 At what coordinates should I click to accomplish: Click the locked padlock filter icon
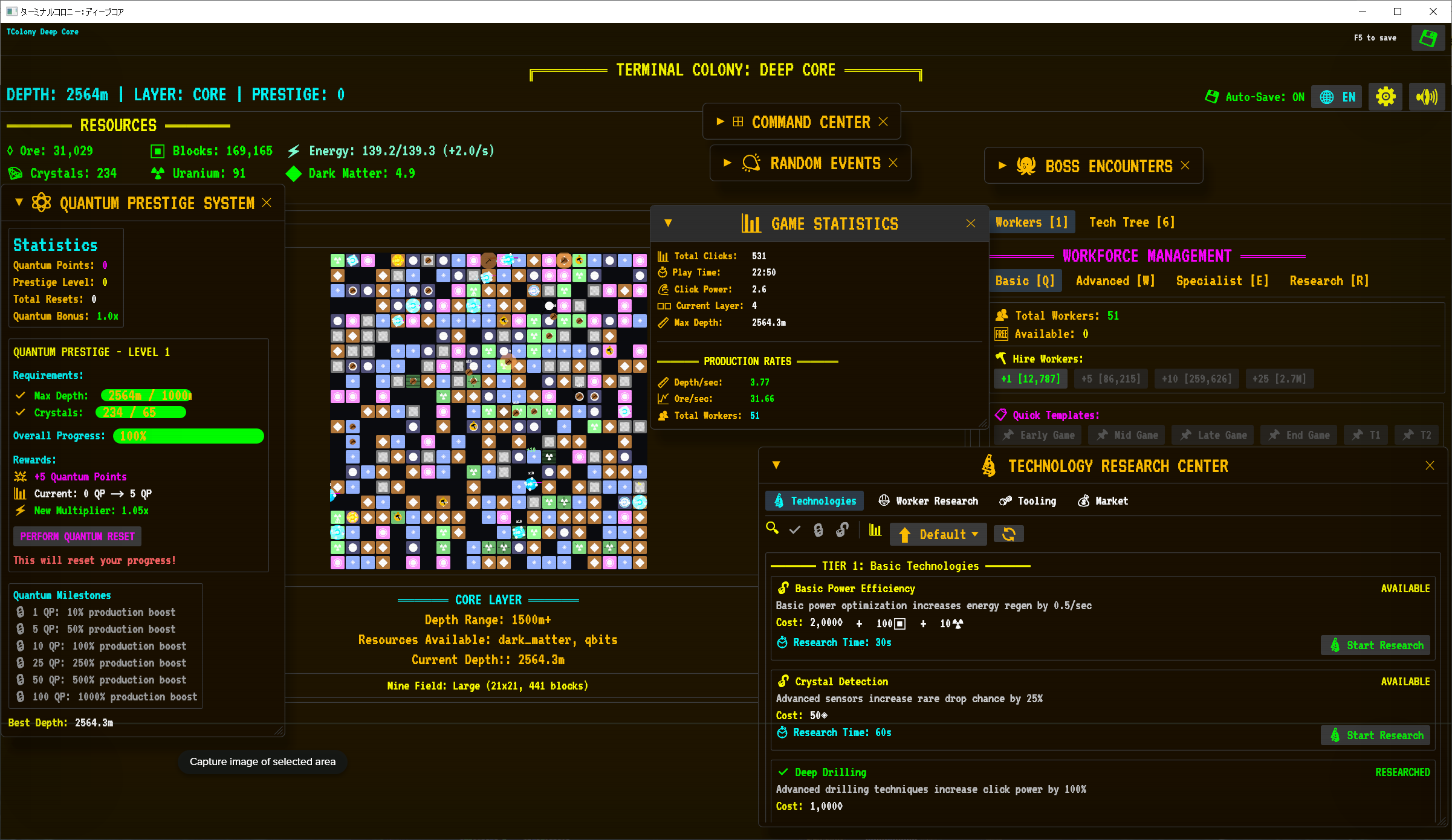pyautogui.click(x=818, y=530)
